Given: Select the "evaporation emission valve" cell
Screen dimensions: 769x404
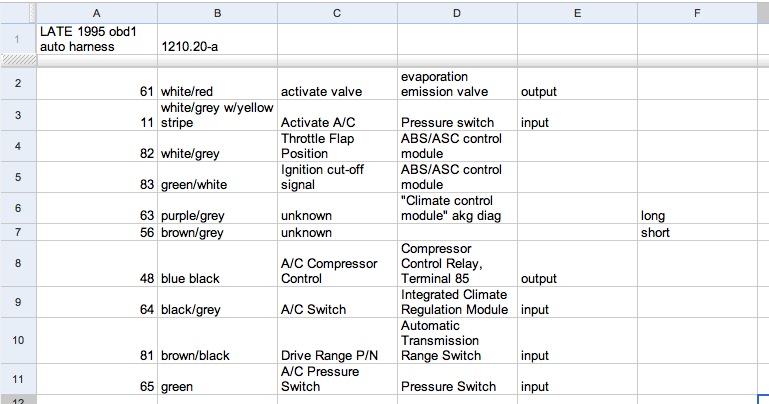Looking at the screenshot, I should 456,84.
